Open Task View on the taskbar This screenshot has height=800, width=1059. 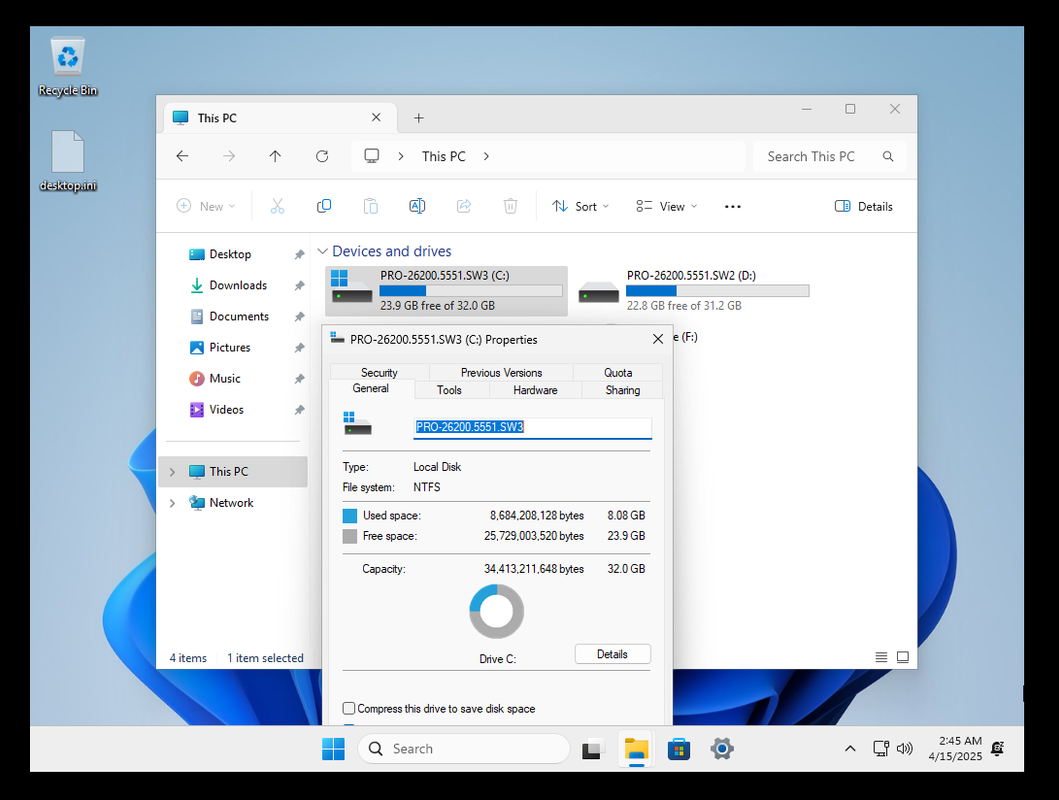(592, 749)
